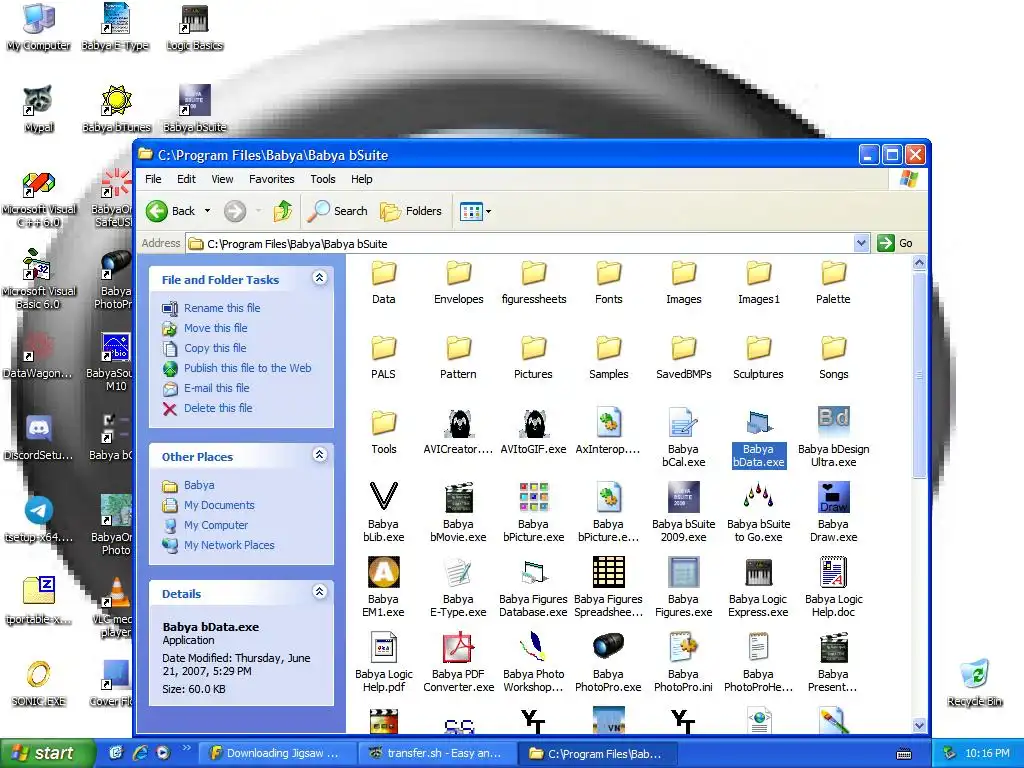Select Babya Figures Spreadsheet icon
This screenshot has width=1024, height=768.
pos(609,573)
